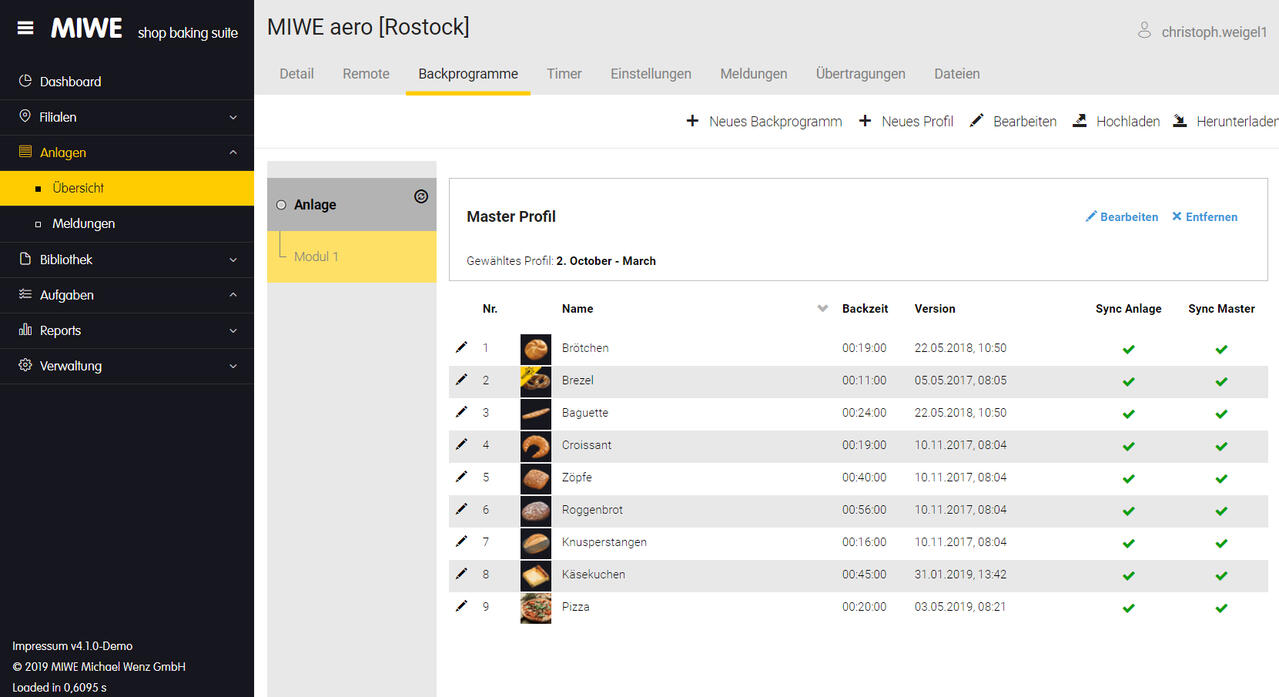
Task: Open the Timer tab
Action: 564,74
